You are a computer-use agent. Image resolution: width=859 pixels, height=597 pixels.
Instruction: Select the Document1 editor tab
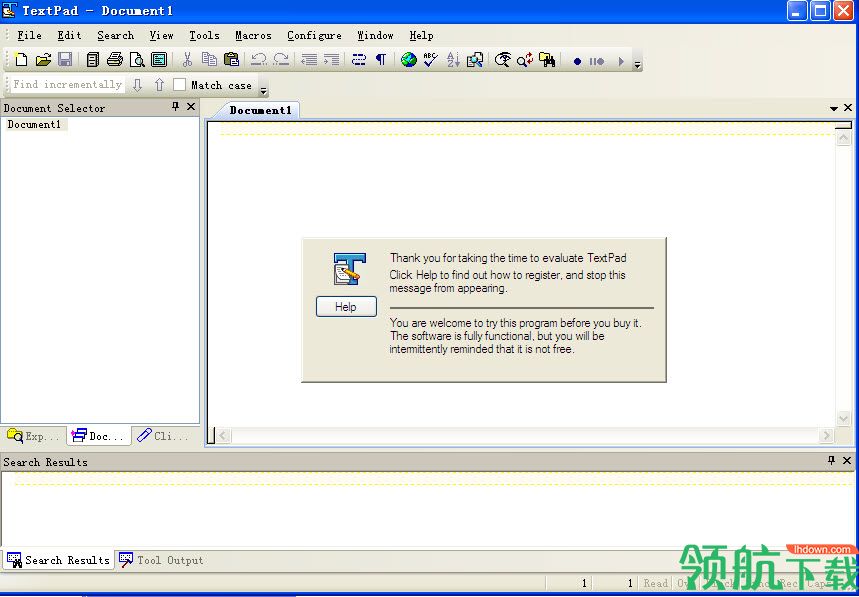260,110
